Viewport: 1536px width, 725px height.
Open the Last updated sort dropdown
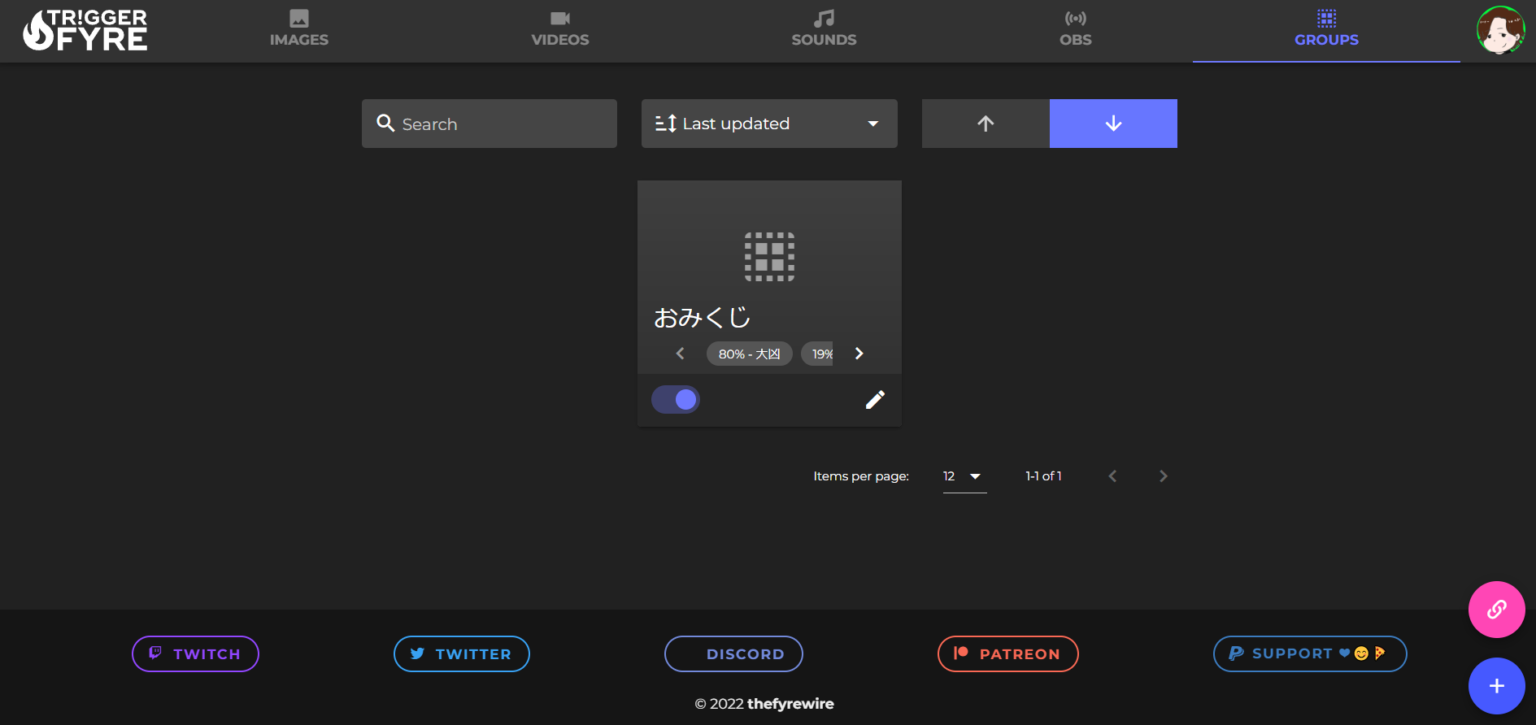point(768,123)
